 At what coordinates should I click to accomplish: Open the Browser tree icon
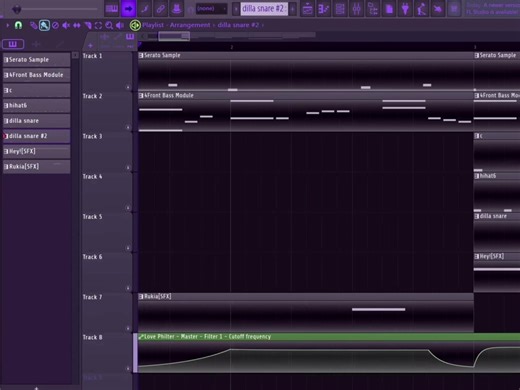(373, 9)
